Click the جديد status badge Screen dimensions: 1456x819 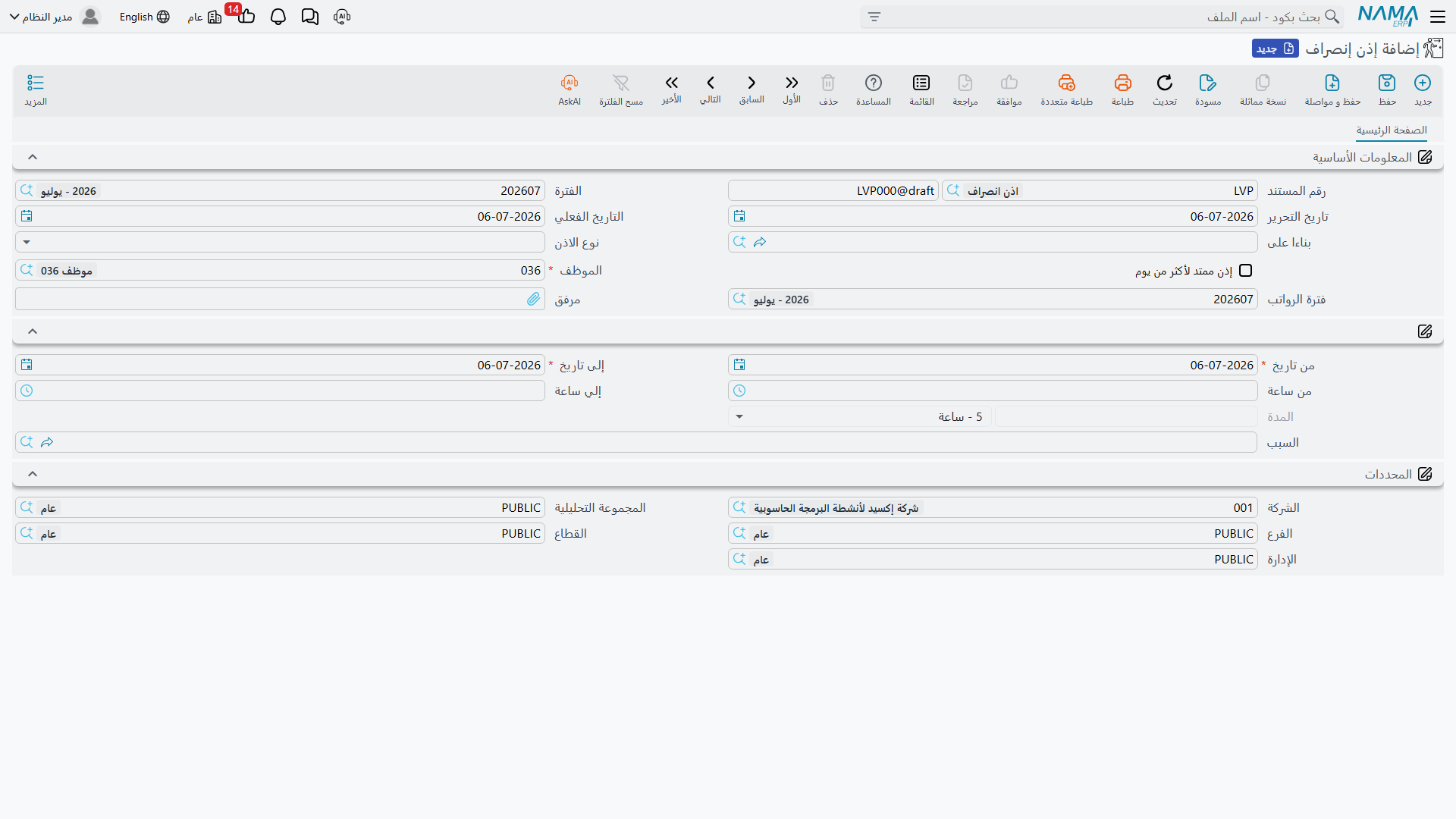[1276, 49]
